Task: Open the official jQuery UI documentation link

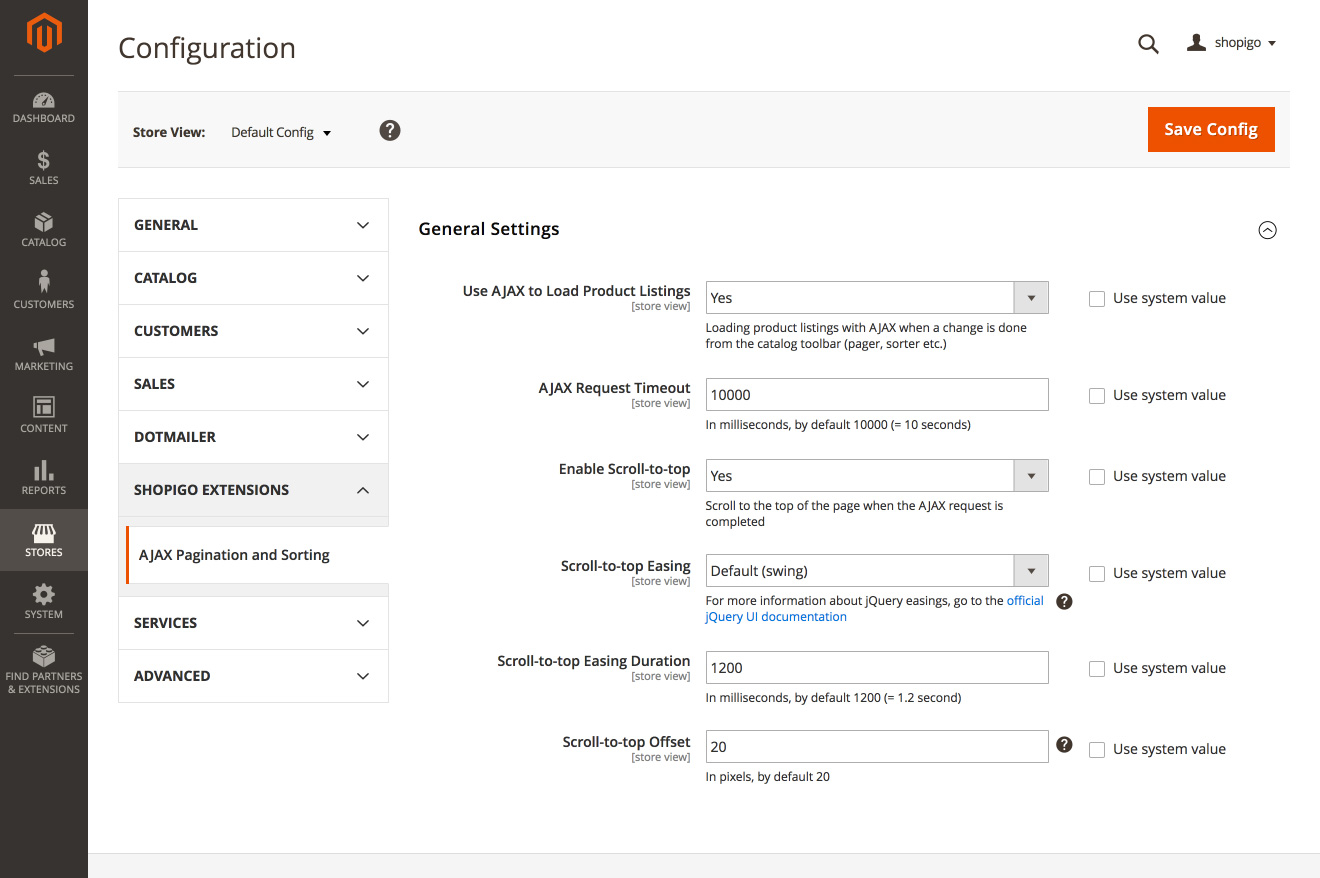Action: click(776, 617)
